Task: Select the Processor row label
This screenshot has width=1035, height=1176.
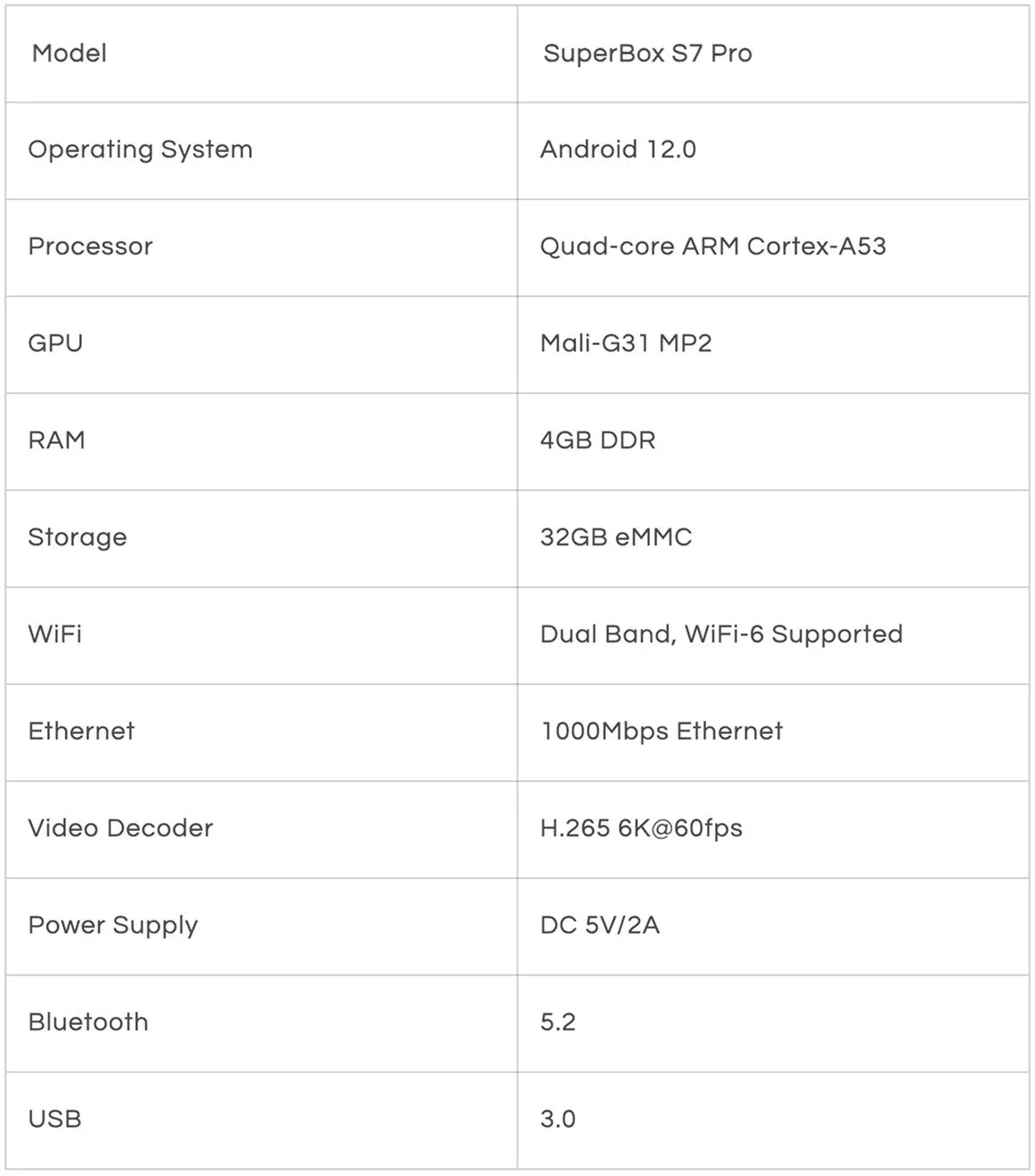Action: [91, 246]
